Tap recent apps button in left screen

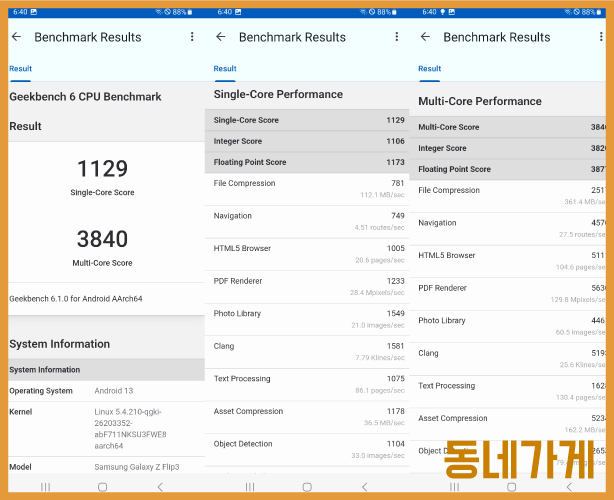point(45,487)
